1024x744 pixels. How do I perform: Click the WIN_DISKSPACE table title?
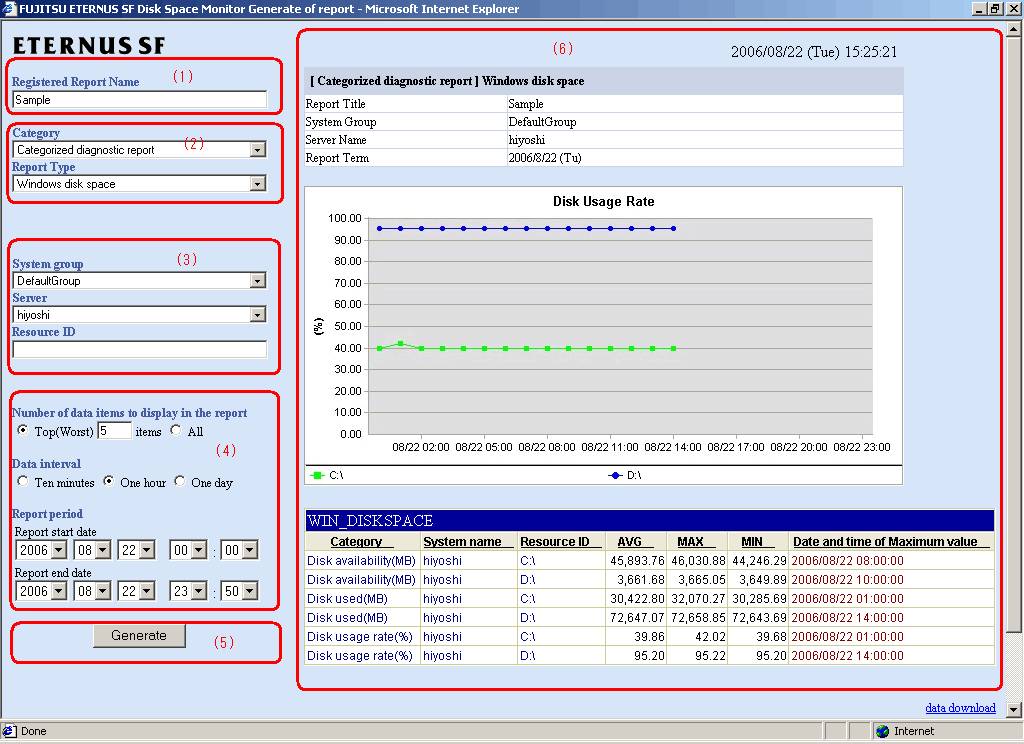point(370,521)
